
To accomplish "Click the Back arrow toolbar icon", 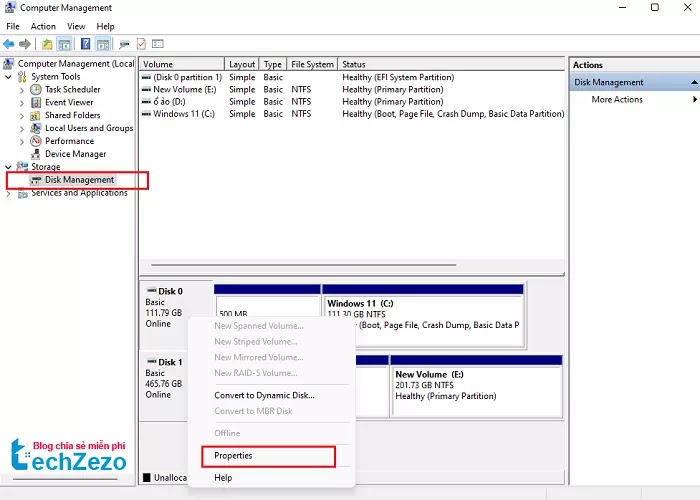I will (8, 44).
